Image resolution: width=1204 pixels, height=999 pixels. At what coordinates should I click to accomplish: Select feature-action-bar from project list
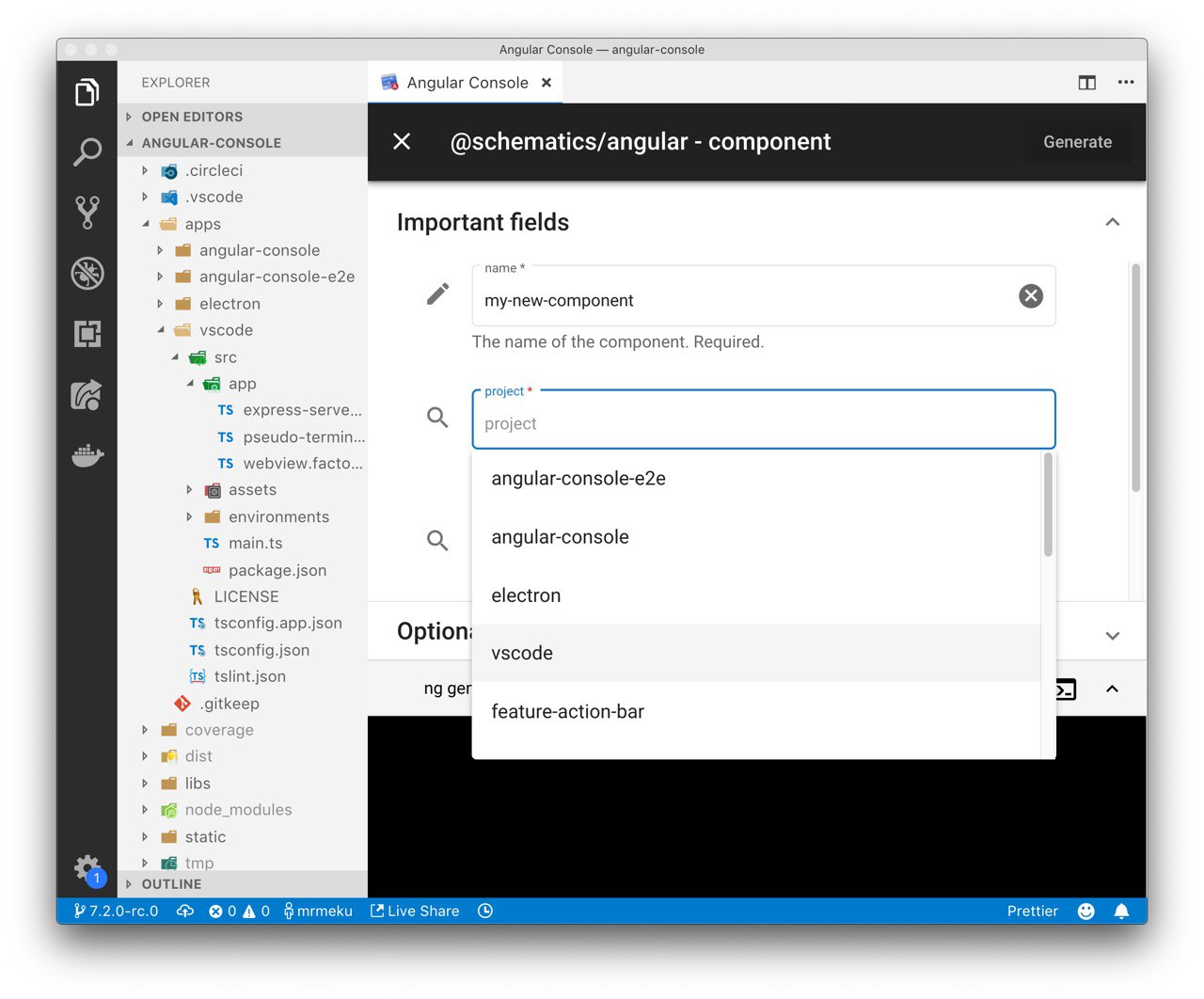(756, 711)
